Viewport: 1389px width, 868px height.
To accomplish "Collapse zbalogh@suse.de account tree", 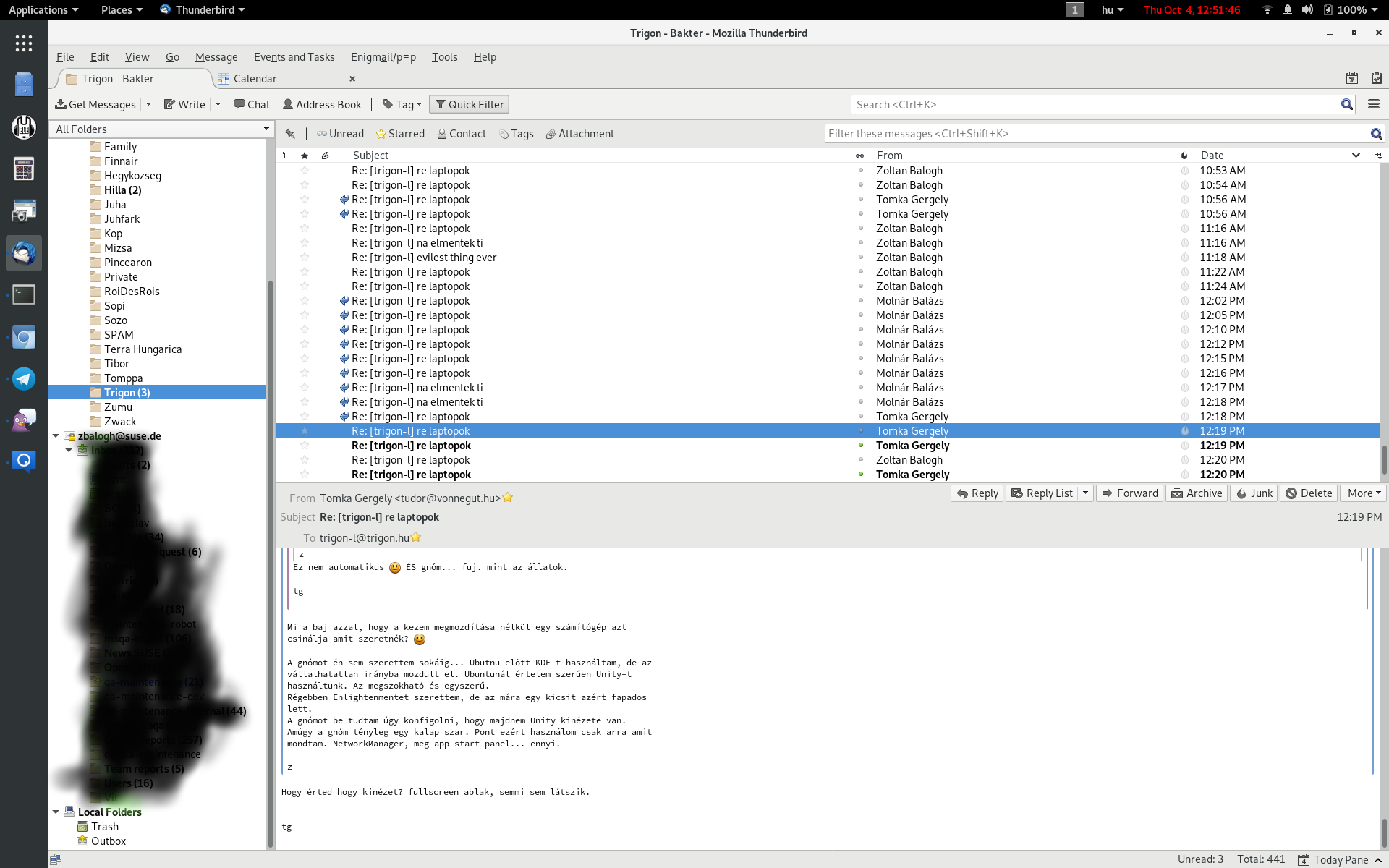I will [x=56, y=436].
